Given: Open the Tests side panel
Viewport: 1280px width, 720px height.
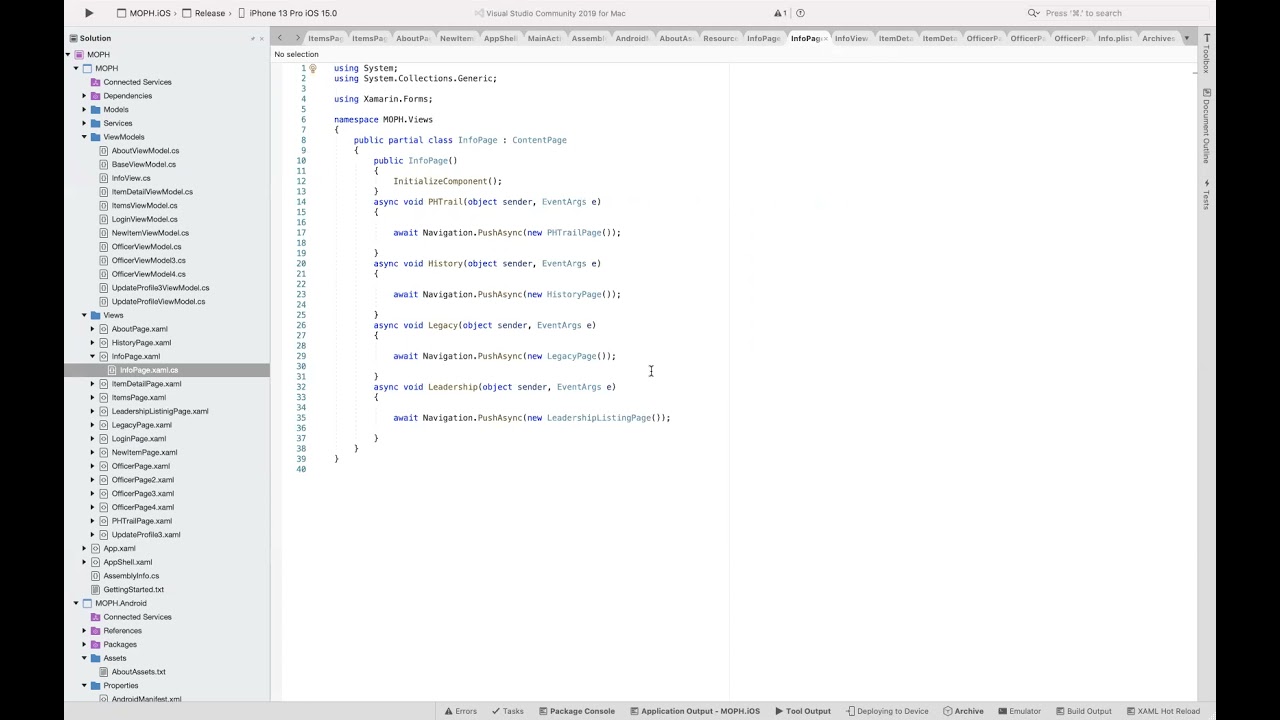Looking at the screenshot, I should click(x=1206, y=195).
